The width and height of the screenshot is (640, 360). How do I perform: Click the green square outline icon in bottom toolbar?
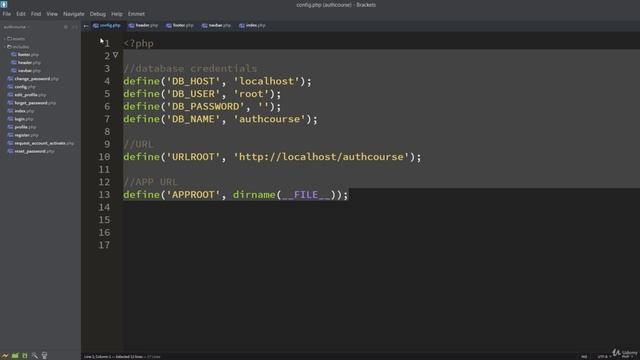[x=25, y=356]
